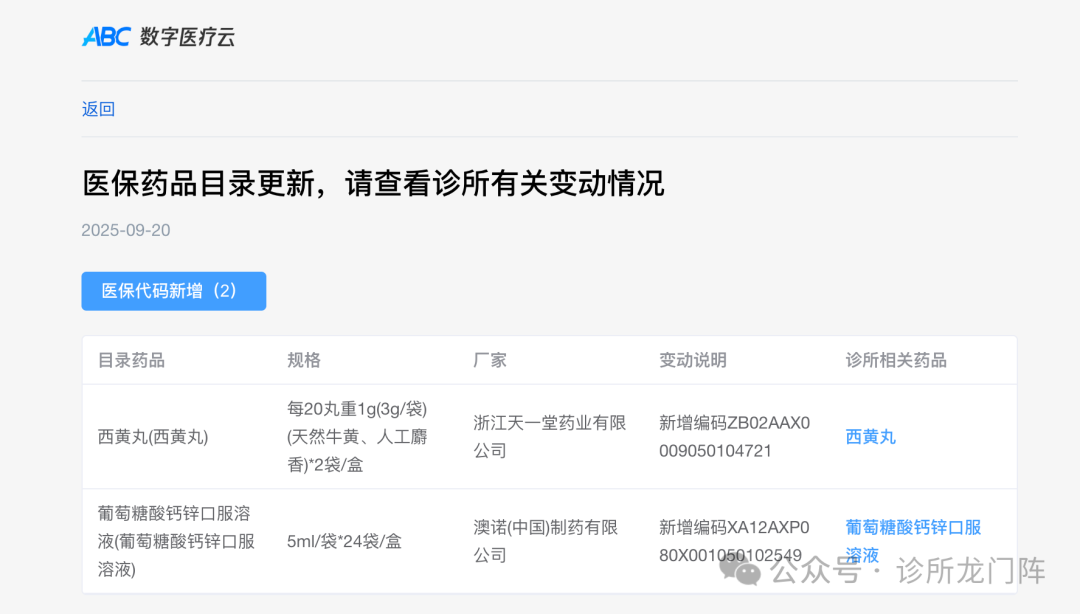The width and height of the screenshot is (1080, 614).
Task: Select the 5ml/袋*24袋/盒 specification cell
Action: pyautogui.click(x=344, y=541)
